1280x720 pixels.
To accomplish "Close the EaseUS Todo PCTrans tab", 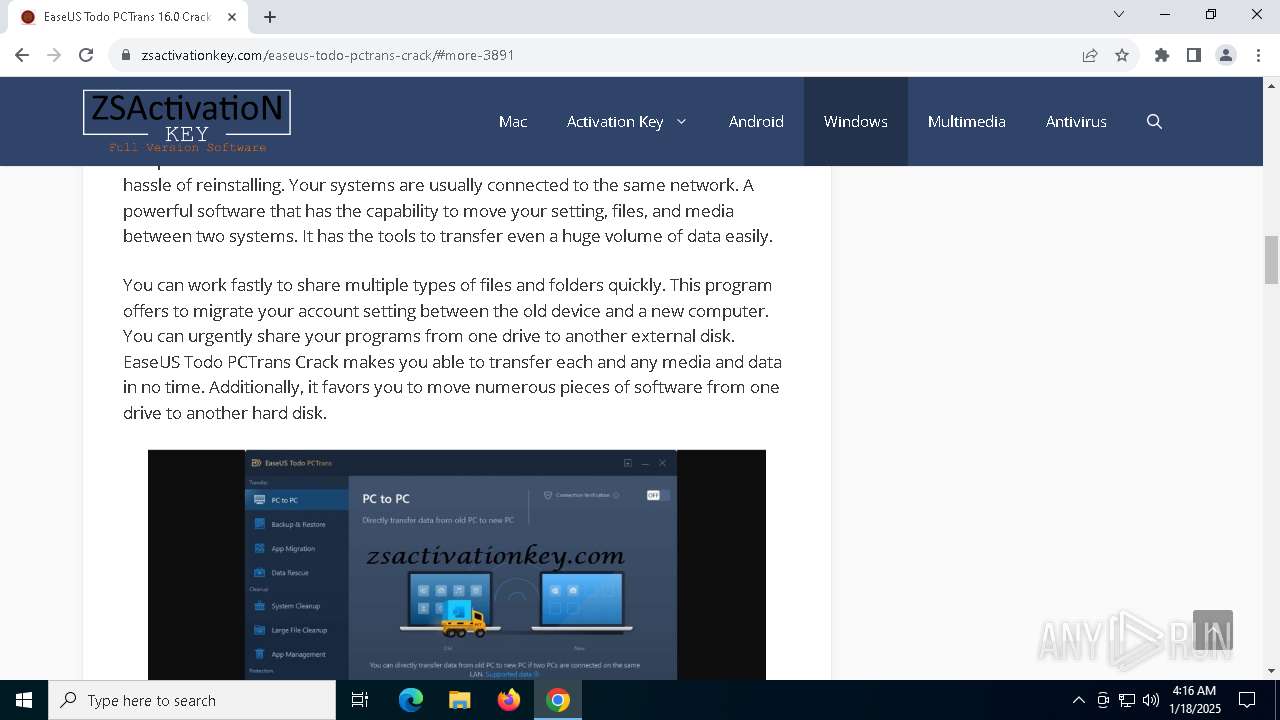I will coord(232,17).
